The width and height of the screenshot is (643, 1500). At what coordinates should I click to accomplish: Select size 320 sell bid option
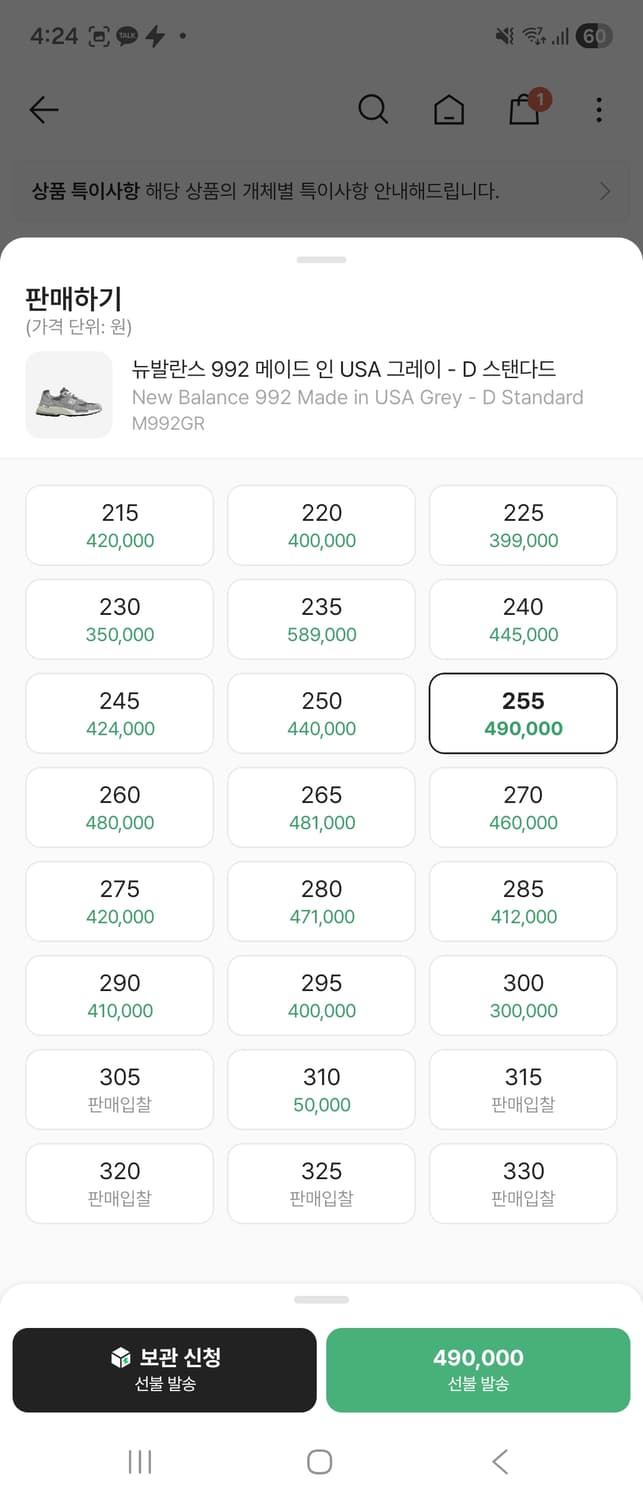click(x=120, y=1184)
